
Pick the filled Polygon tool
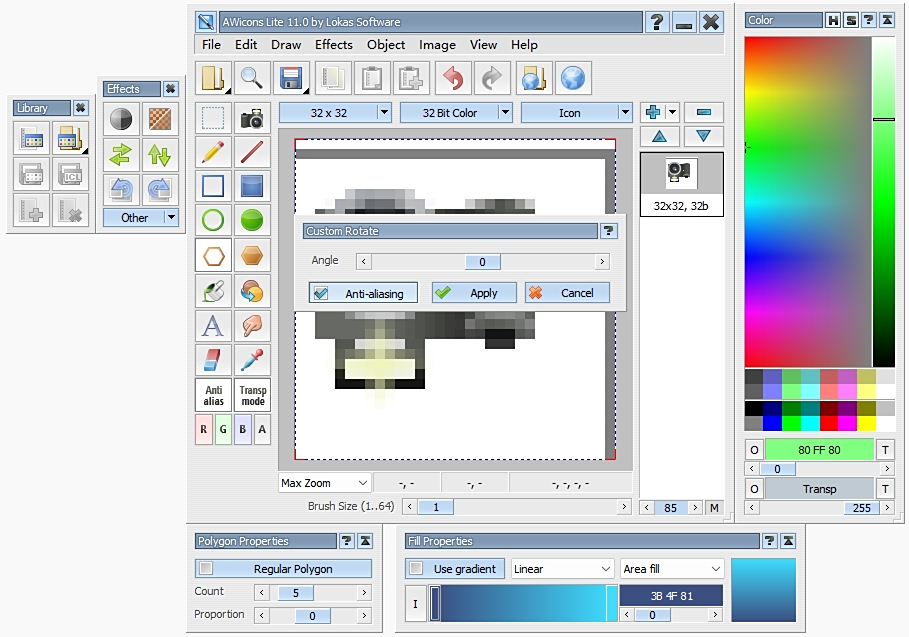click(x=252, y=256)
